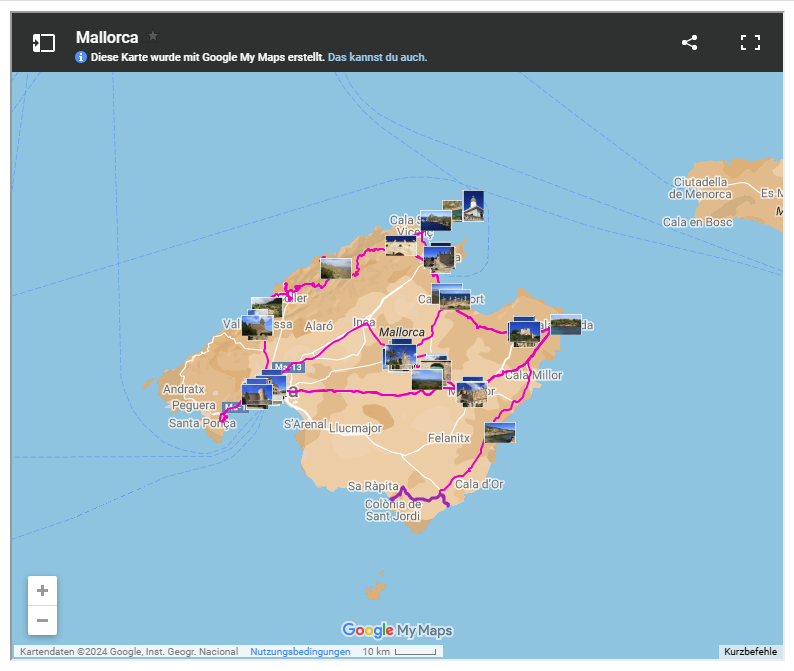Open the bay photo near Cala Sant Vicenç
Screen dimensions: 794x671
436,221
